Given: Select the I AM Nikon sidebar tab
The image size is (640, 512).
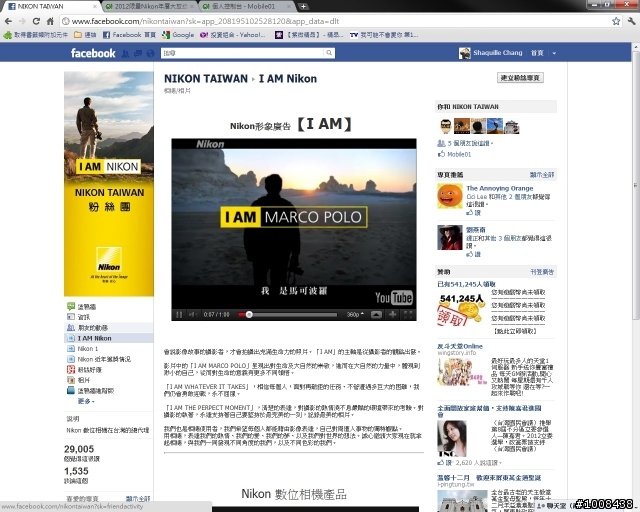Looking at the screenshot, I should [94, 338].
